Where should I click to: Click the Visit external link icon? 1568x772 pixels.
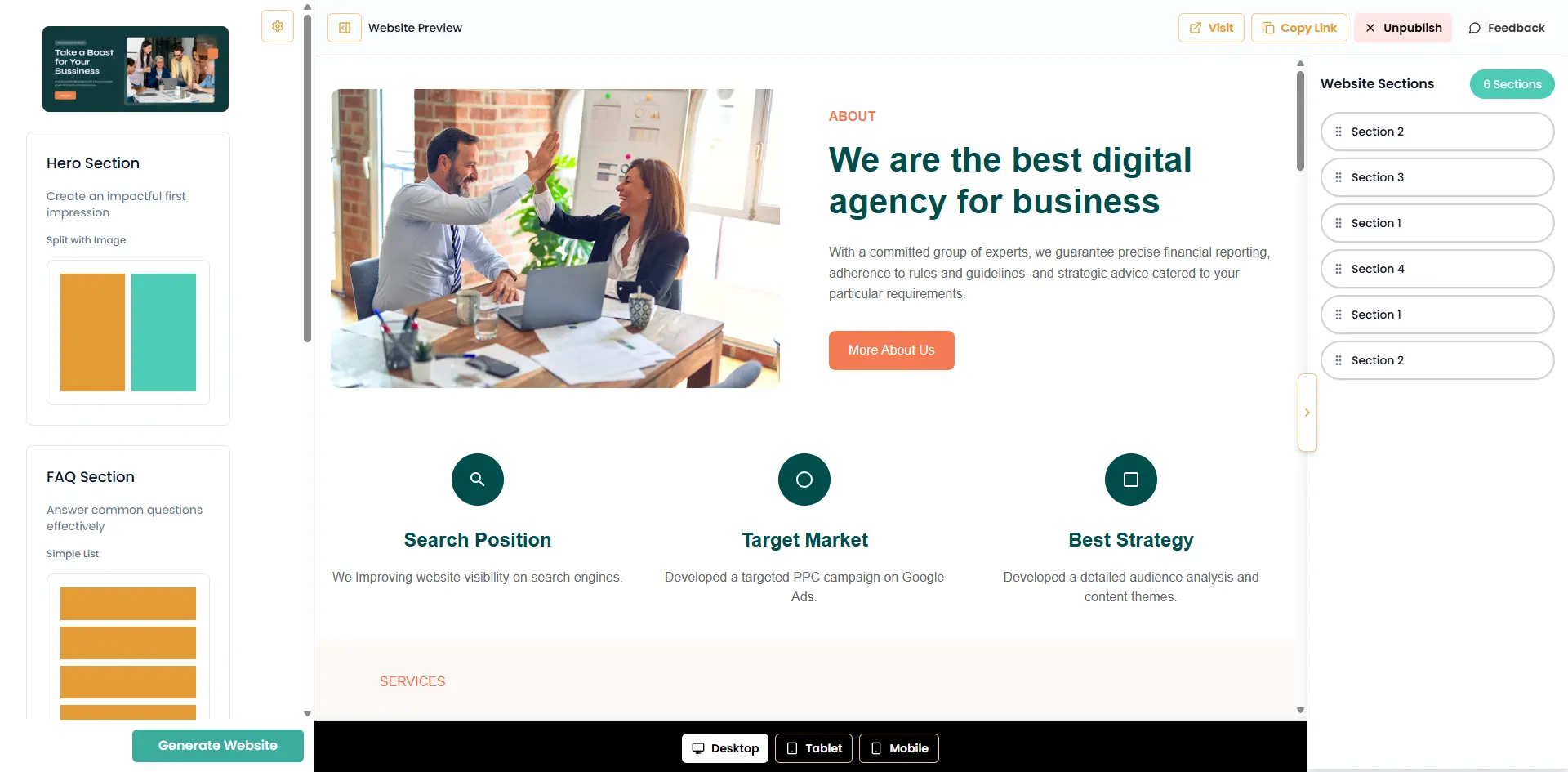1196,28
